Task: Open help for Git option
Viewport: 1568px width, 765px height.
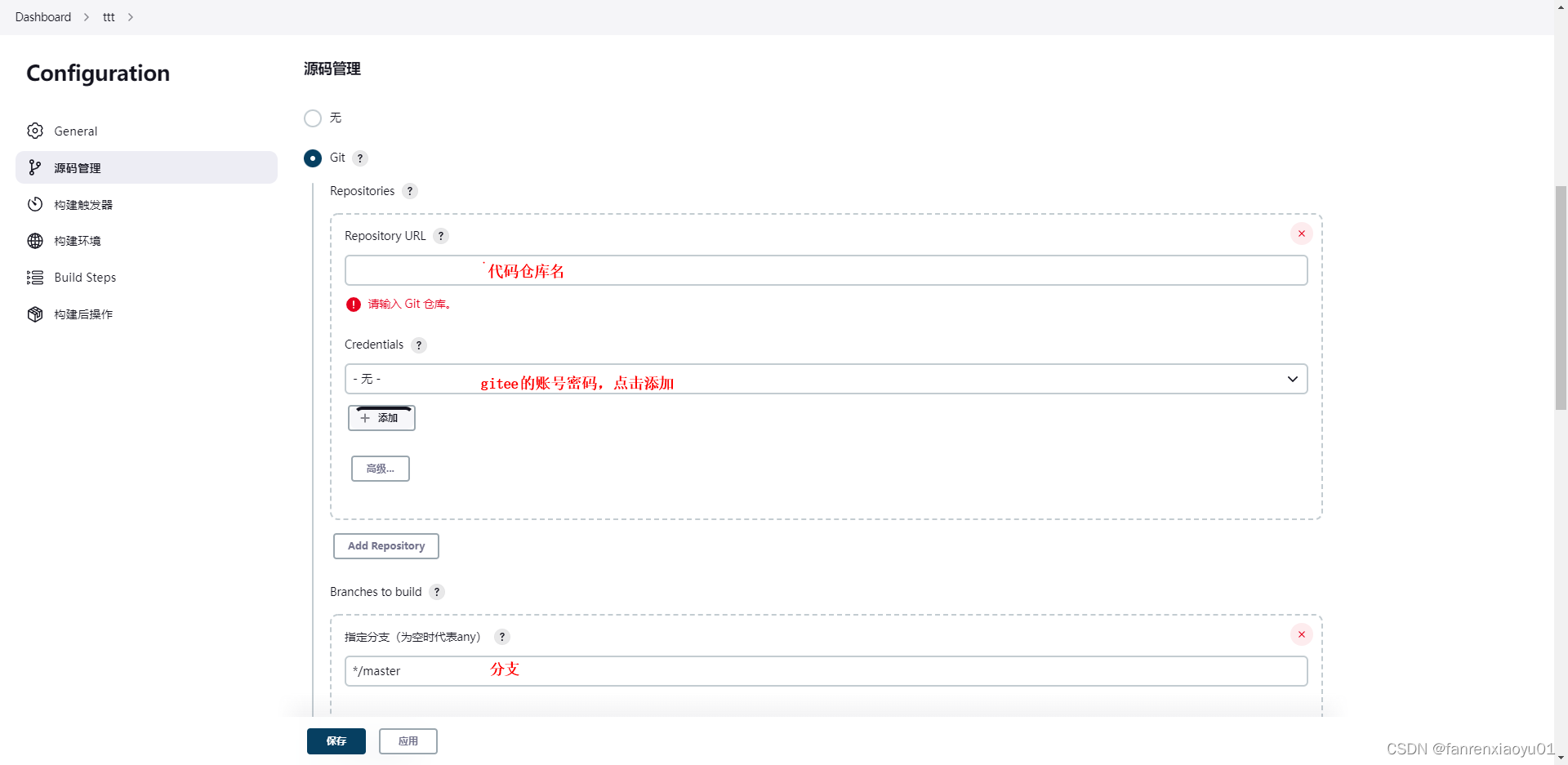Action: (360, 158)
